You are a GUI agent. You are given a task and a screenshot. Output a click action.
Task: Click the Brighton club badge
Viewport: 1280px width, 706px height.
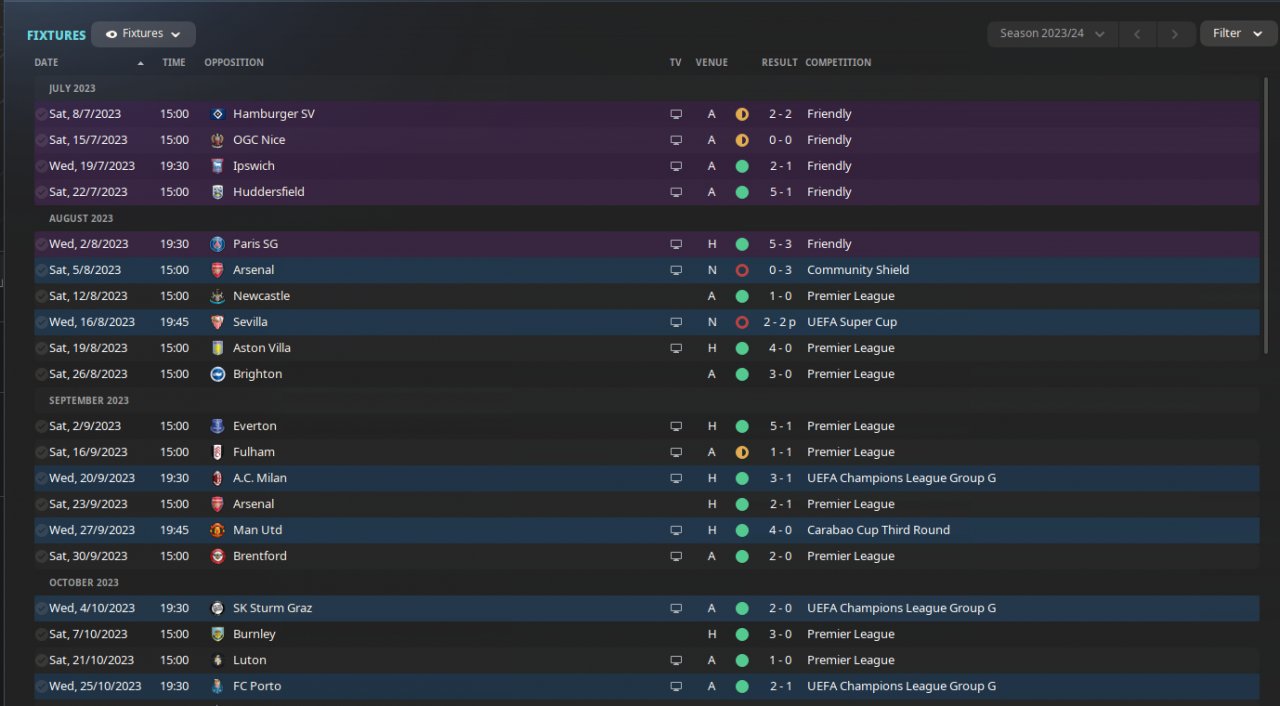(x=218, y=374)
